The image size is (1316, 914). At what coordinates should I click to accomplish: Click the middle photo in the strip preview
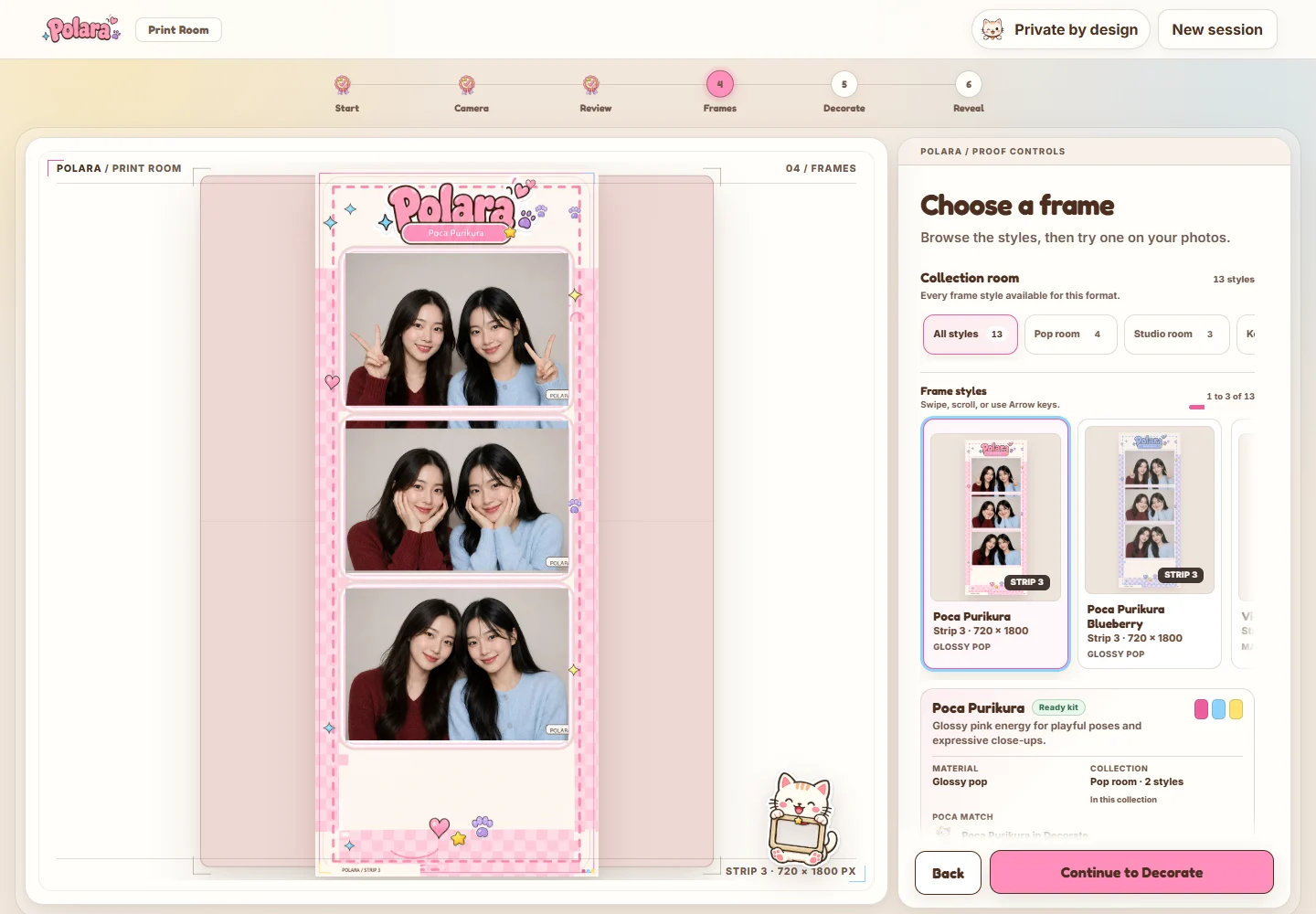pyautogui.click(x=457, y=496)
